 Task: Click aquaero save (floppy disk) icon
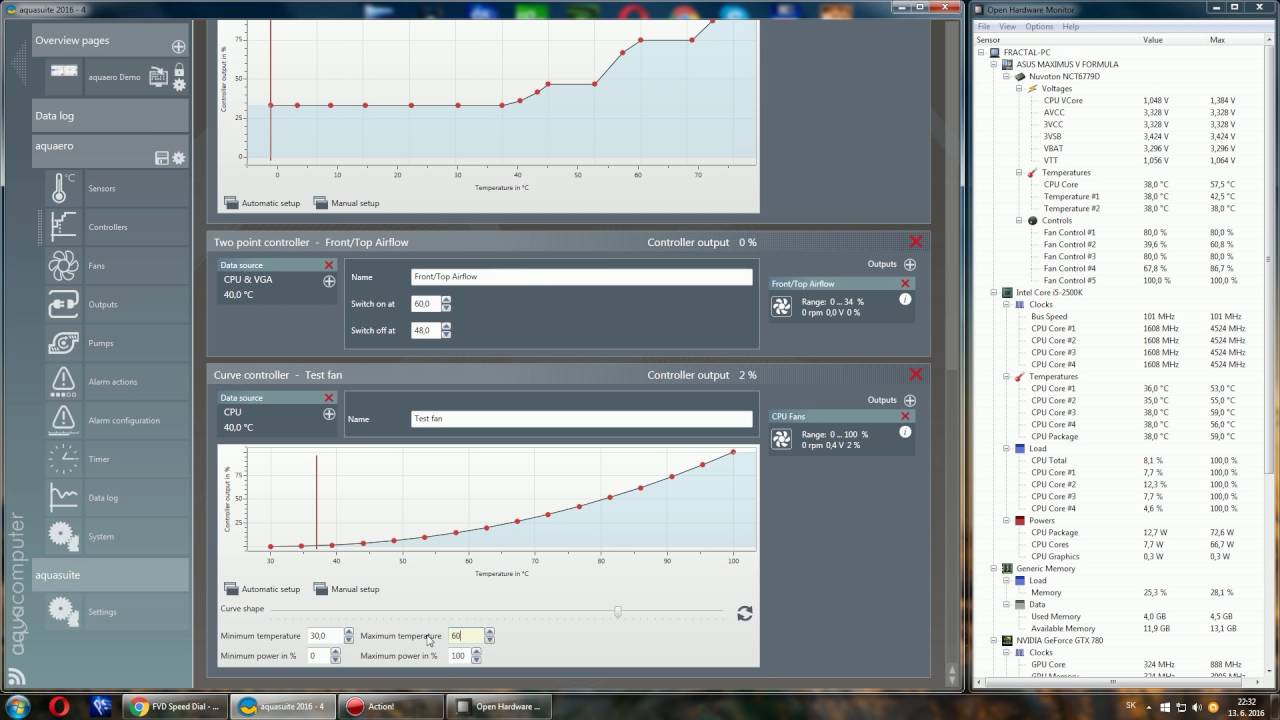(162, 158)
